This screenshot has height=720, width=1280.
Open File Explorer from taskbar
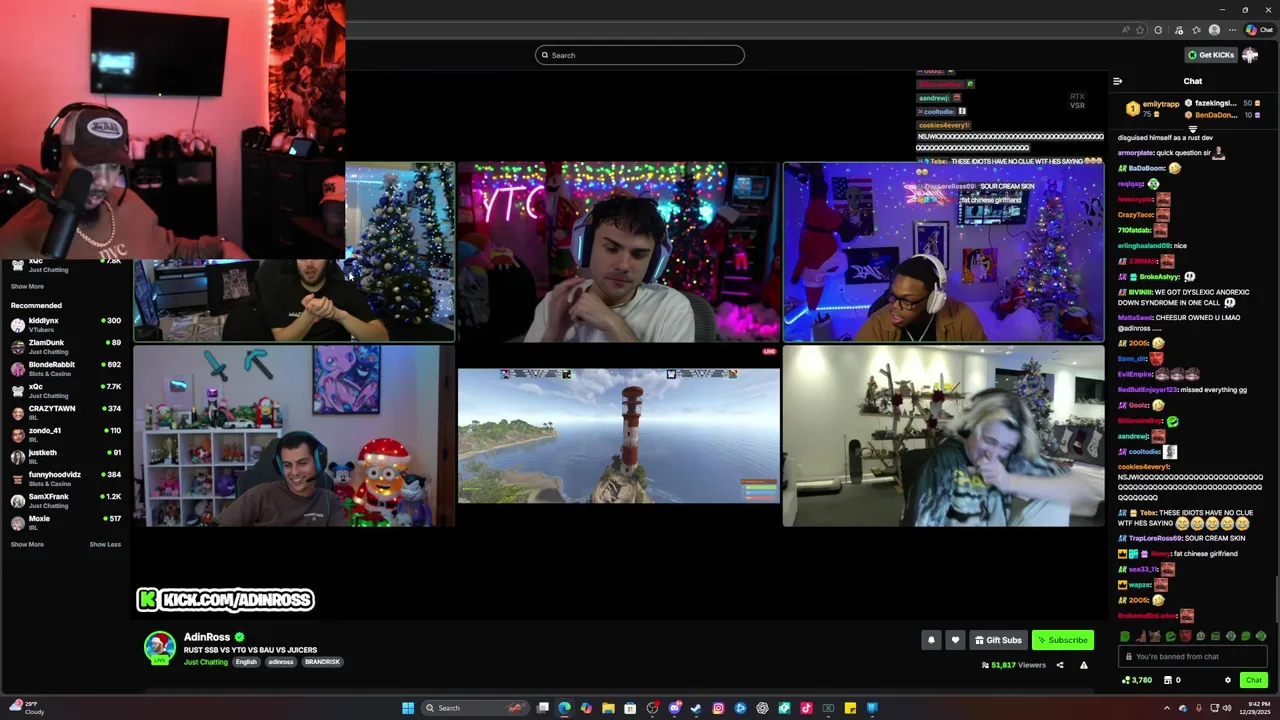pyautogui.click(x=608, y=708)
